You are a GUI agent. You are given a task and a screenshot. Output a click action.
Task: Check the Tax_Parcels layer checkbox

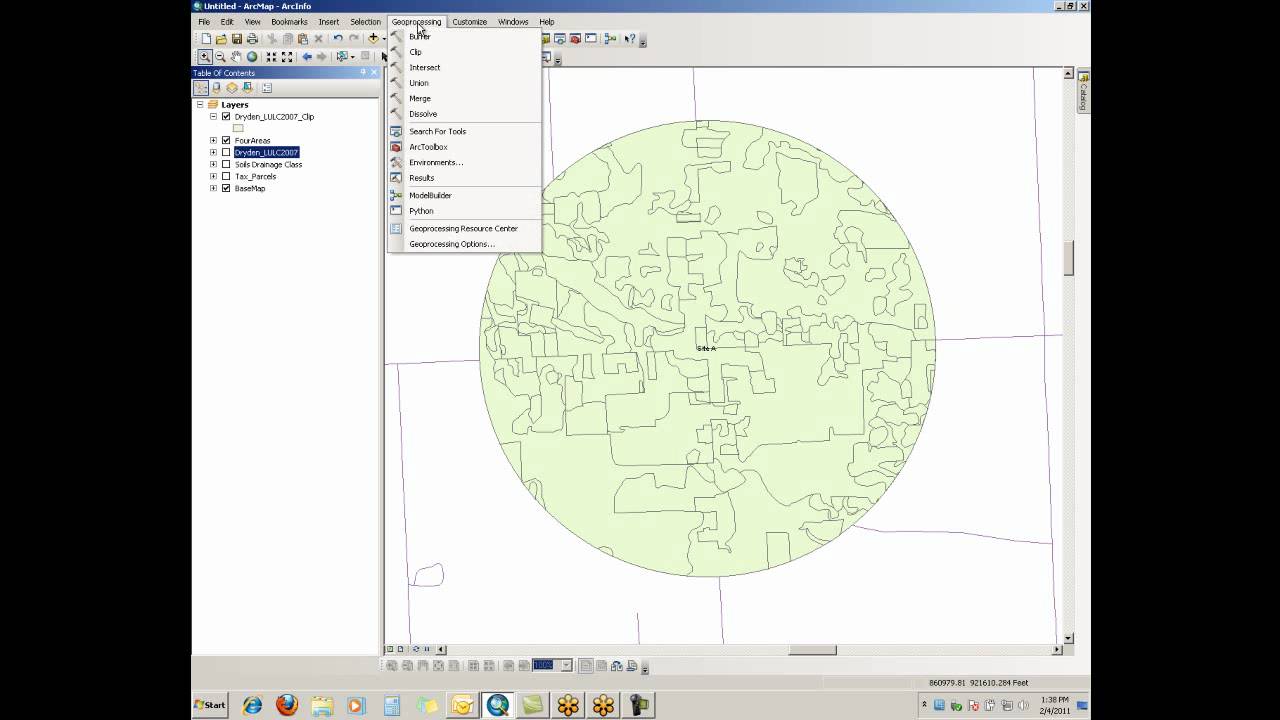click(x=226, y=176)
